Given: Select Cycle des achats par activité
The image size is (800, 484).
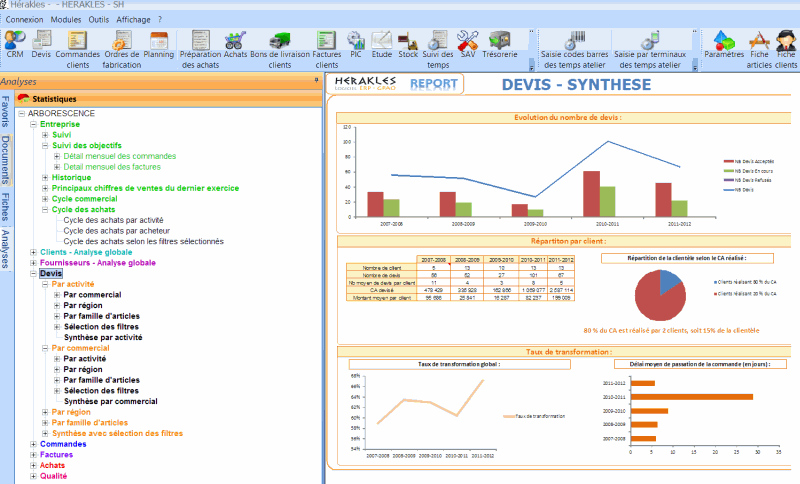Looking at the screenshot, I should tap(113, 220).
